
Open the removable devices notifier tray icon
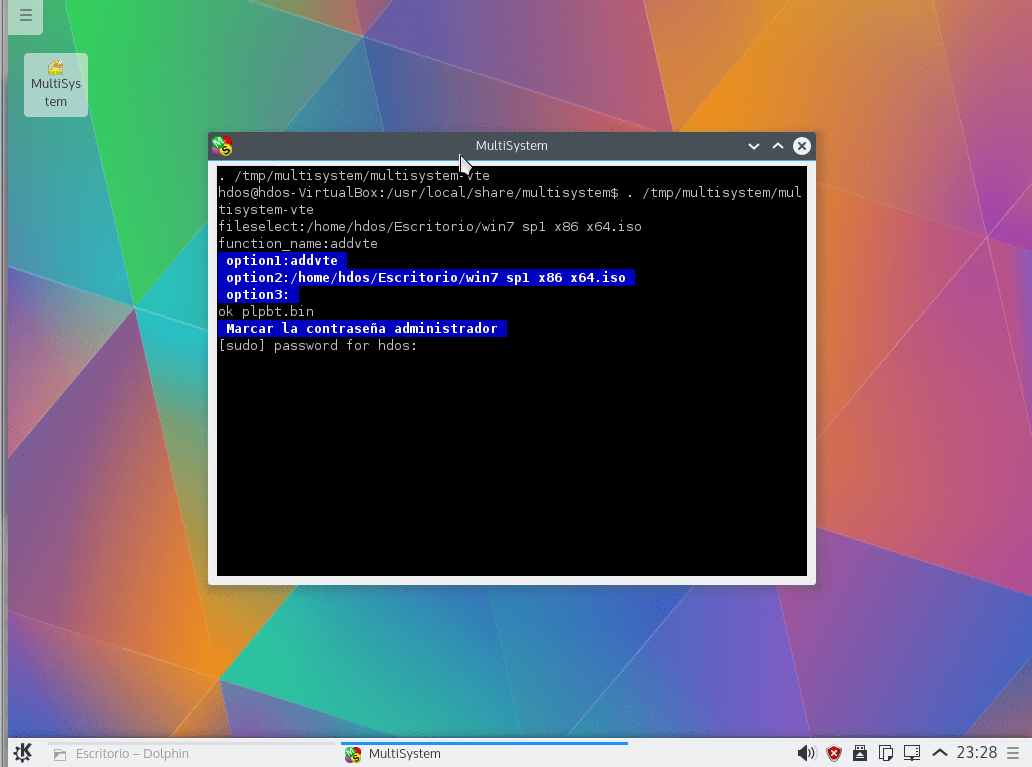[x=860, y=753]
